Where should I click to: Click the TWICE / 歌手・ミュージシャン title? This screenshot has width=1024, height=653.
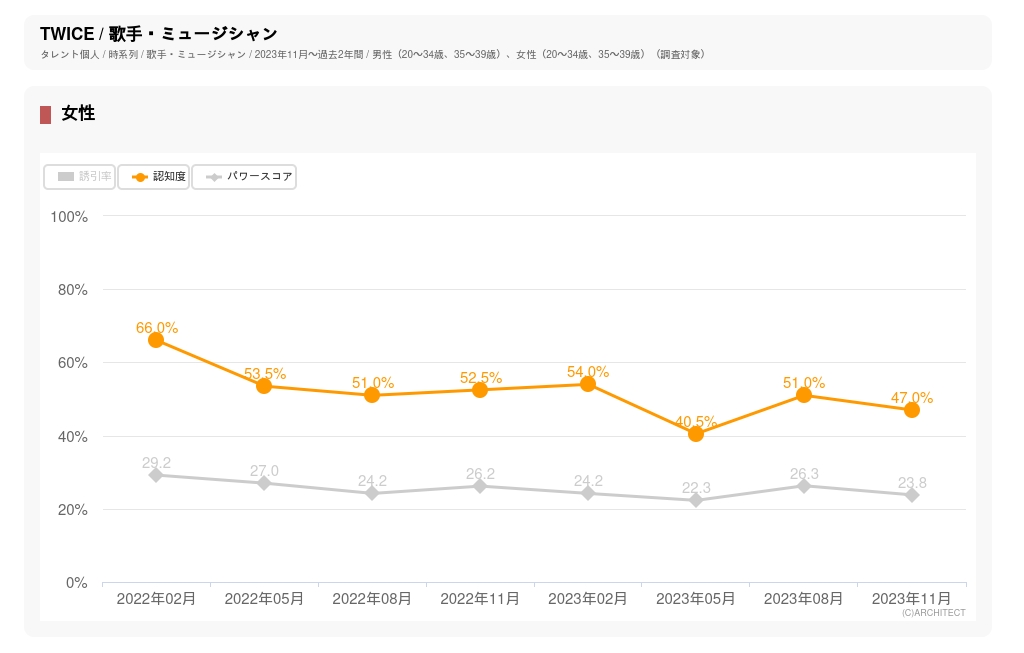(159, 34)
